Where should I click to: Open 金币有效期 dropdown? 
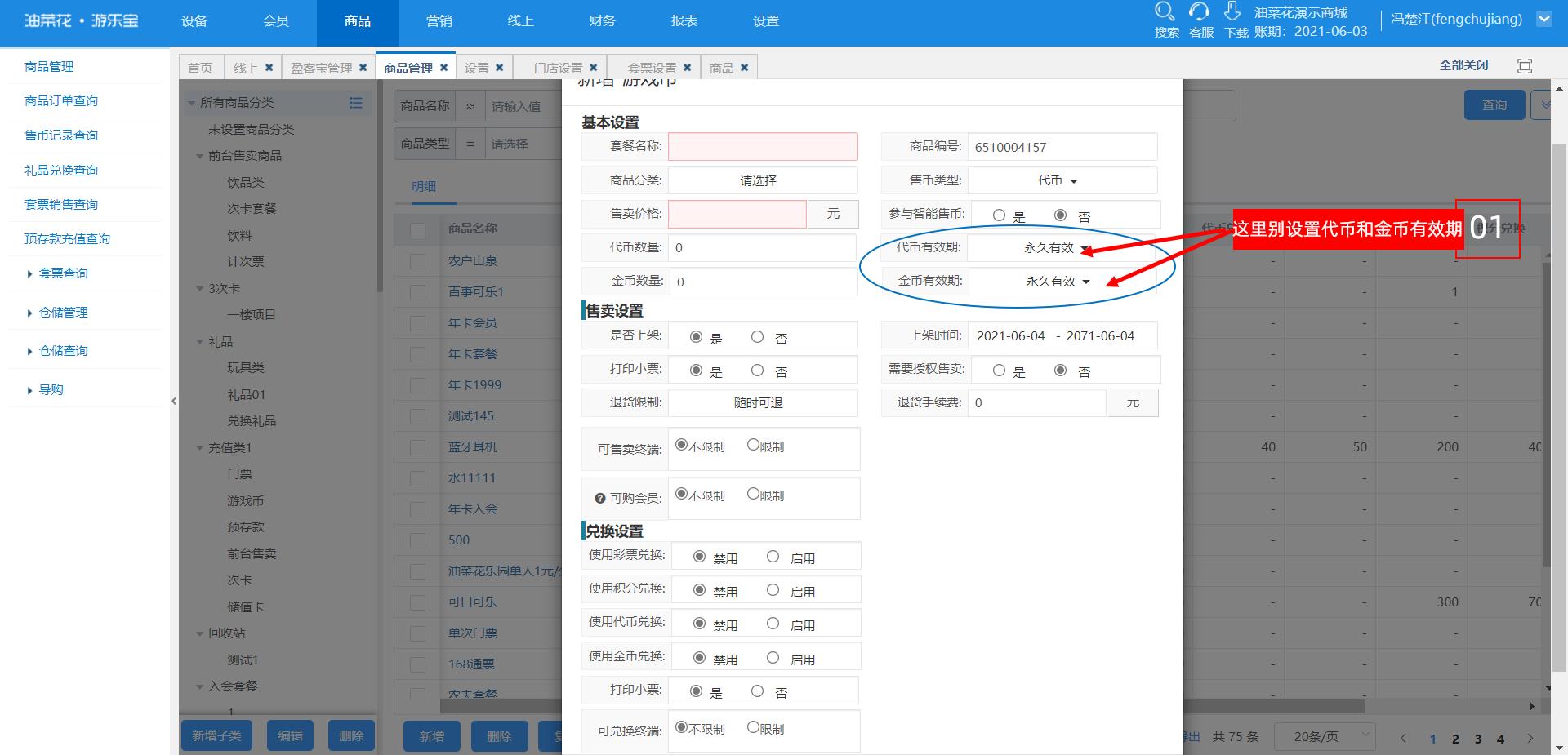coord(1062,281)
